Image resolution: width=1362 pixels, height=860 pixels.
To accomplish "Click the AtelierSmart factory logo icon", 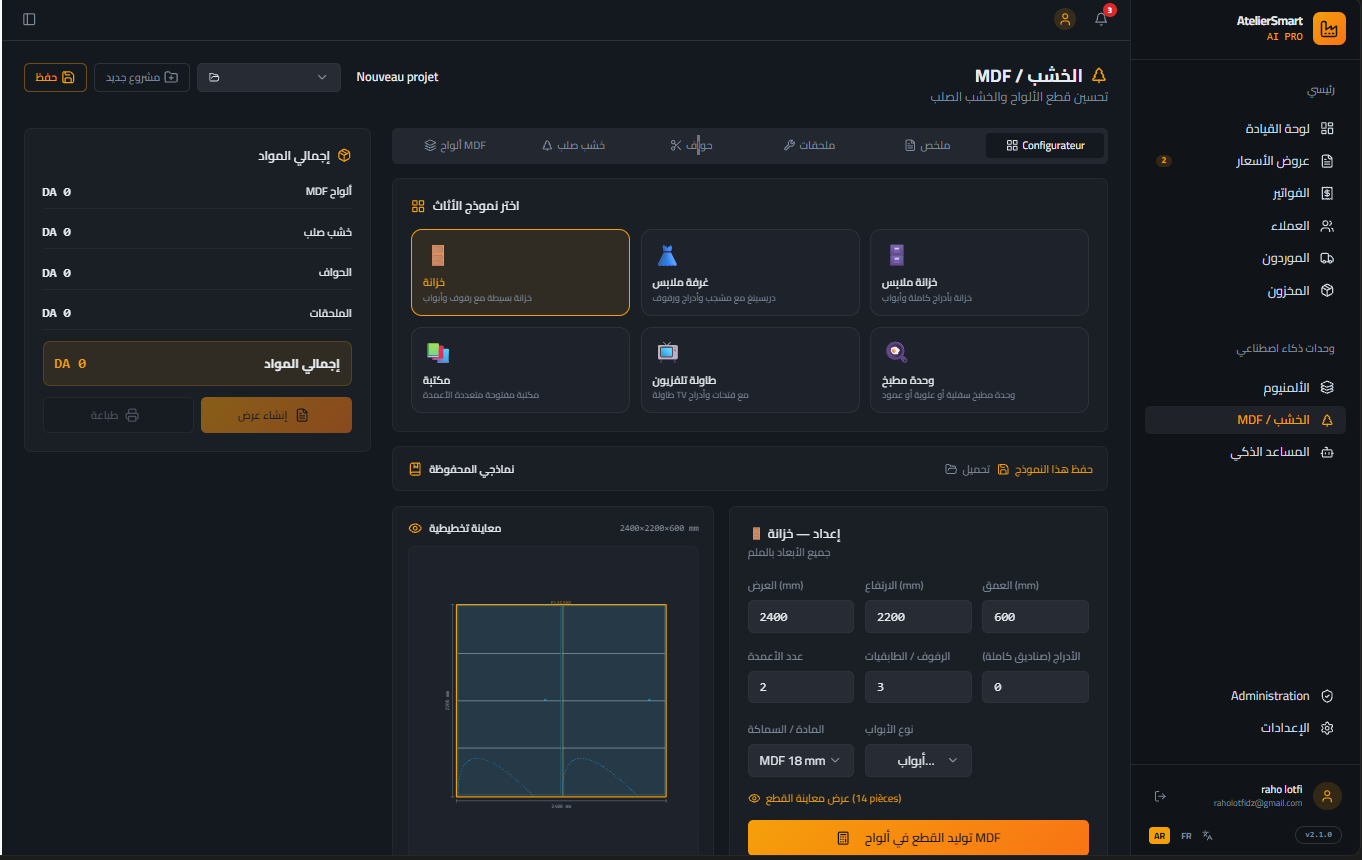I will click(1329, 29).
